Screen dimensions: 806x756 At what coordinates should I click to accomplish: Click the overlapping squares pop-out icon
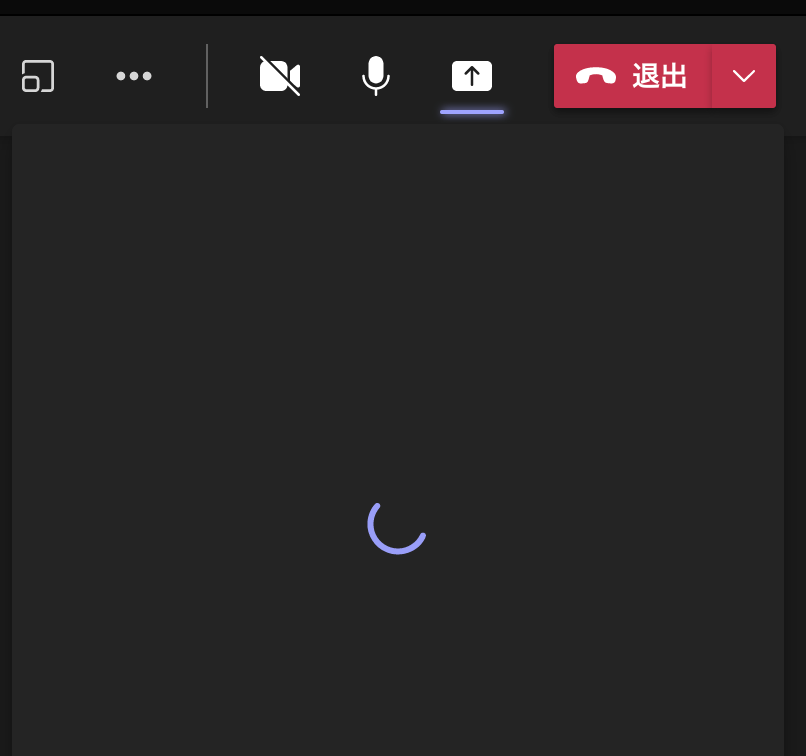click(38, 76)
